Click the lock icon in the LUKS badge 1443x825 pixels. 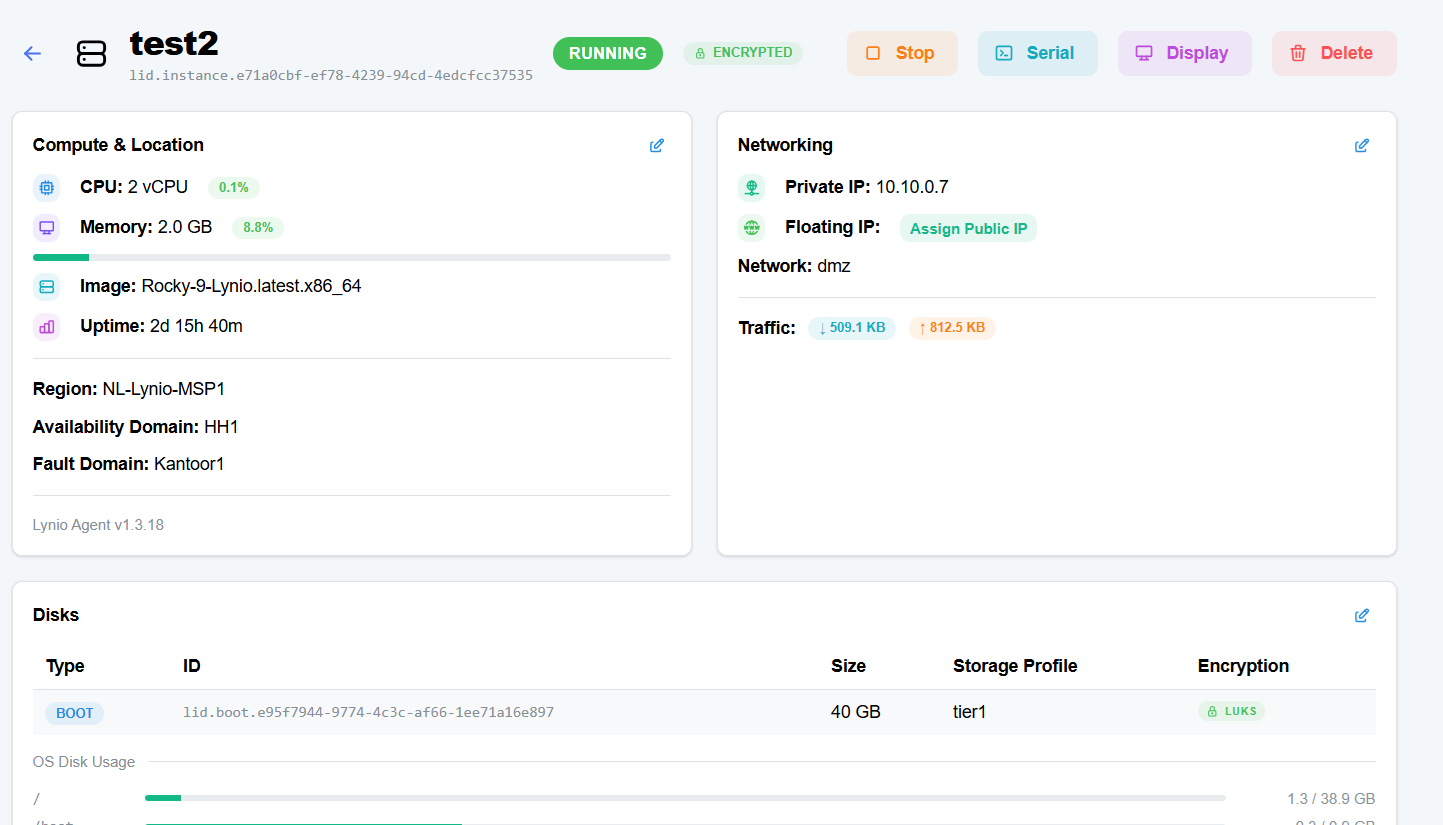click(1212, 712)
